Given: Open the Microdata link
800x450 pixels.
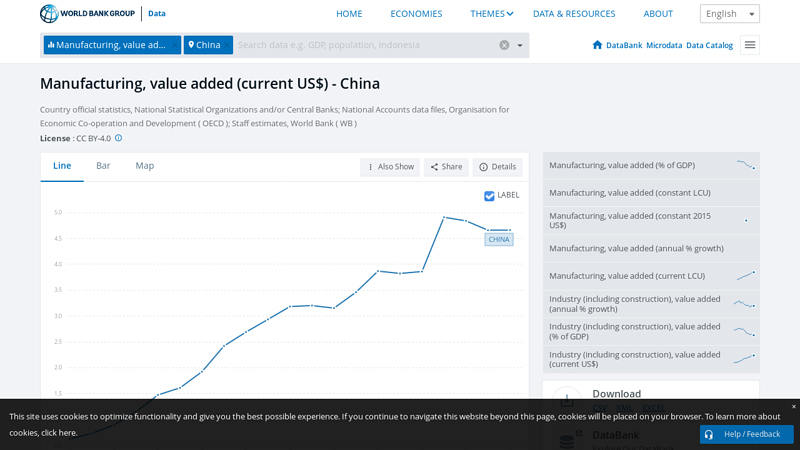Looking at the screenshot, I should pyautogui.click(x=664, y=45).
